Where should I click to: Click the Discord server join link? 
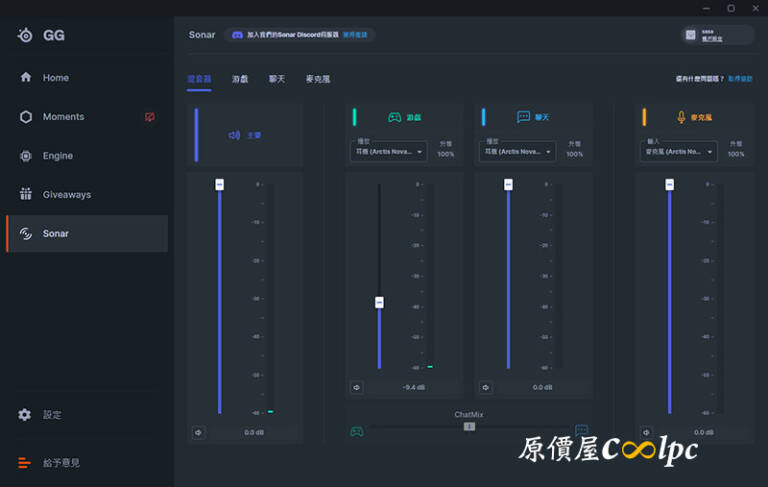(x=355, y=35)
